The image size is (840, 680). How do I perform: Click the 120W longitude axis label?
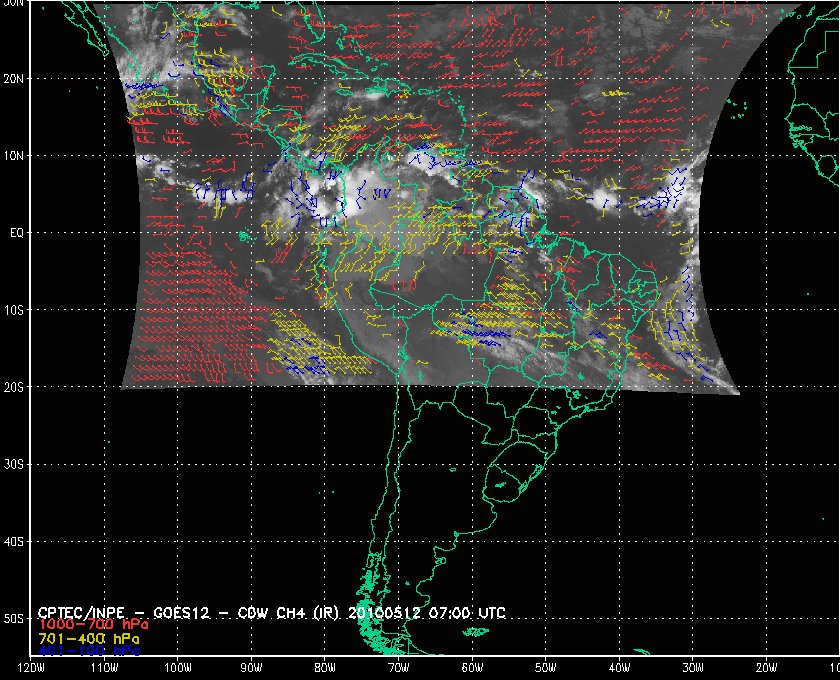31,668
